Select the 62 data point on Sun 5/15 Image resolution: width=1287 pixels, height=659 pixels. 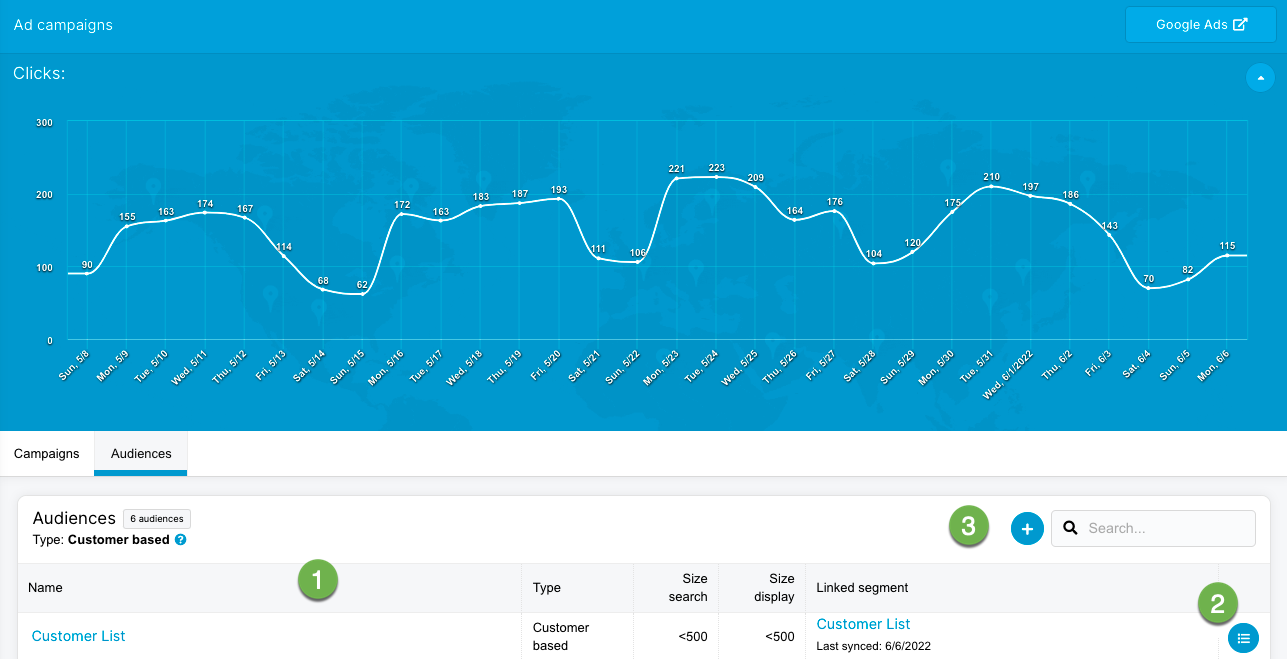(362, 294)
